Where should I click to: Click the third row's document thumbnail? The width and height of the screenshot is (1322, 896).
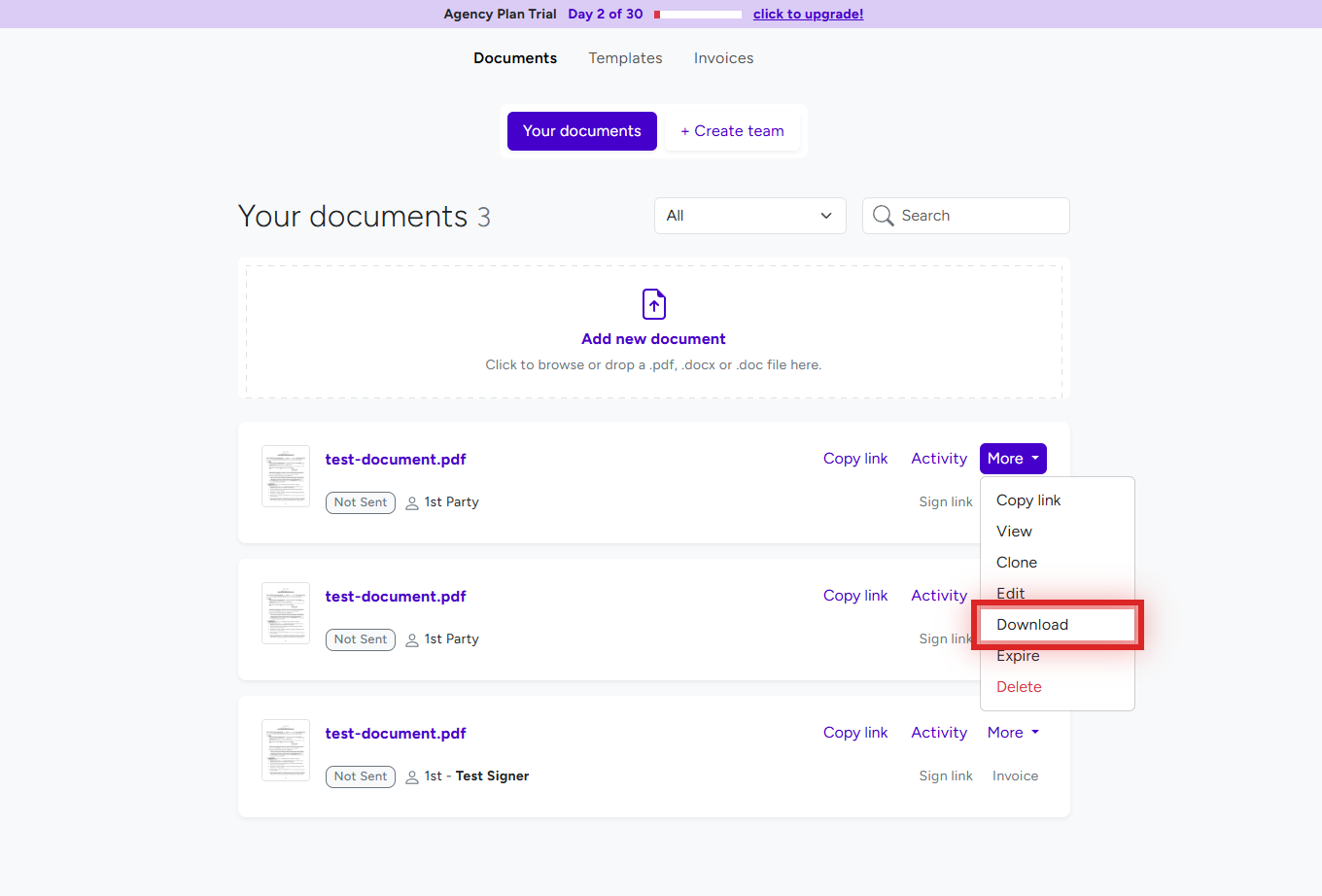pos(285,749)
